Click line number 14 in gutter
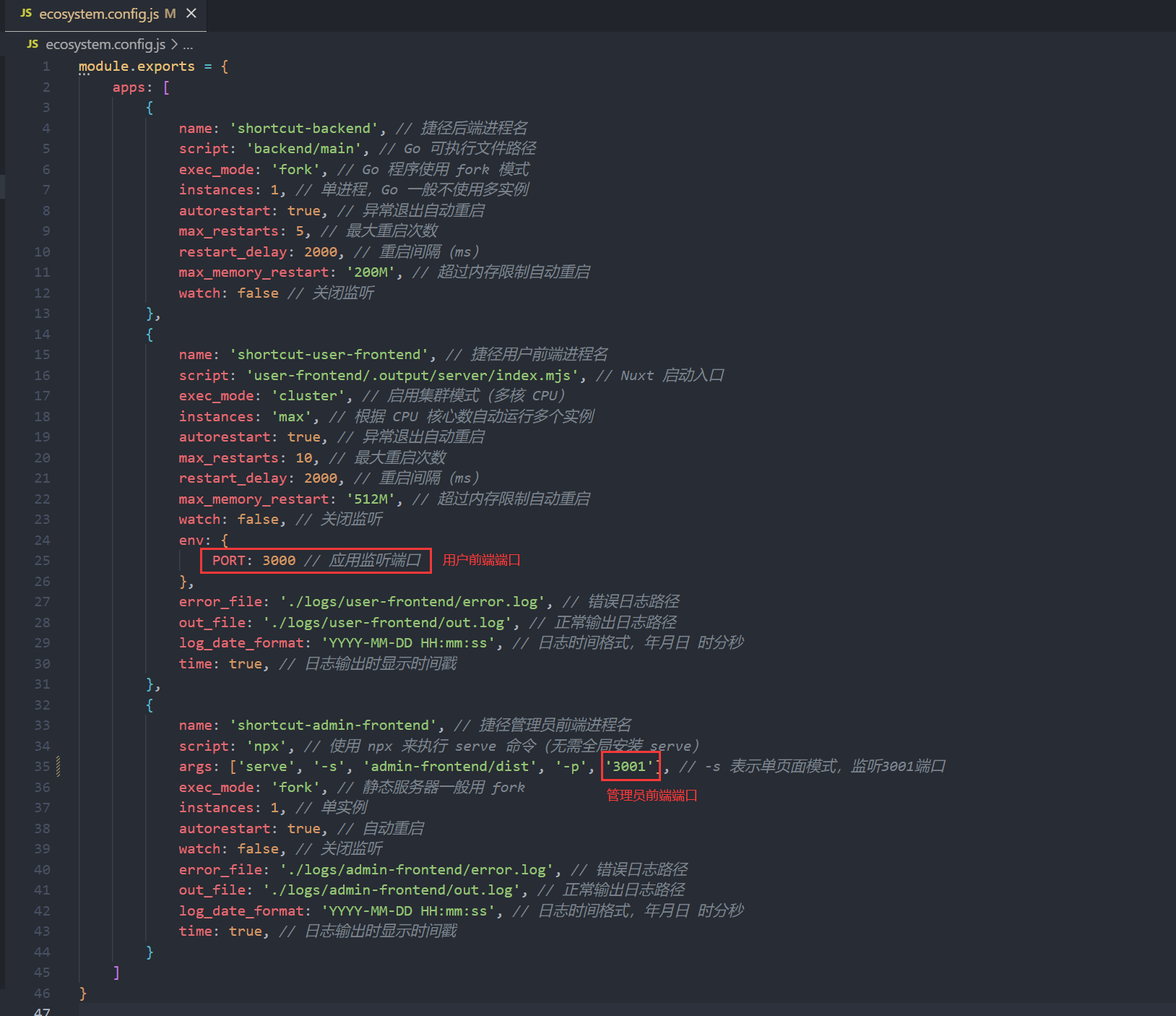The image size is (1176, 1016). point(43,335)
